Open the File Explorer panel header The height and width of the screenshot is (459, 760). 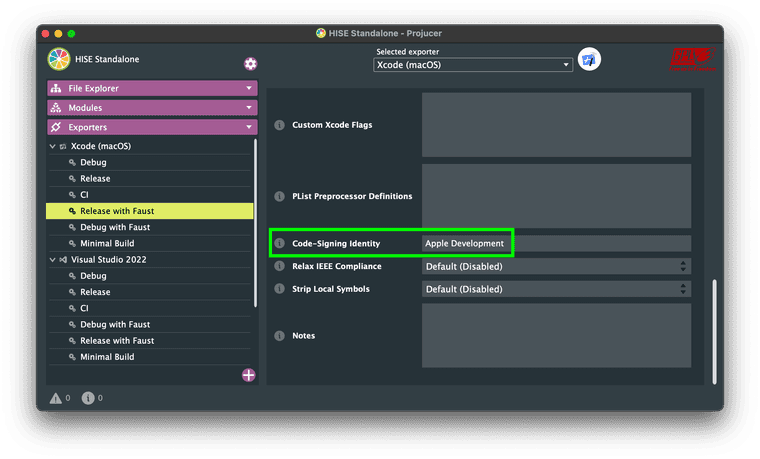coord(152,88)
